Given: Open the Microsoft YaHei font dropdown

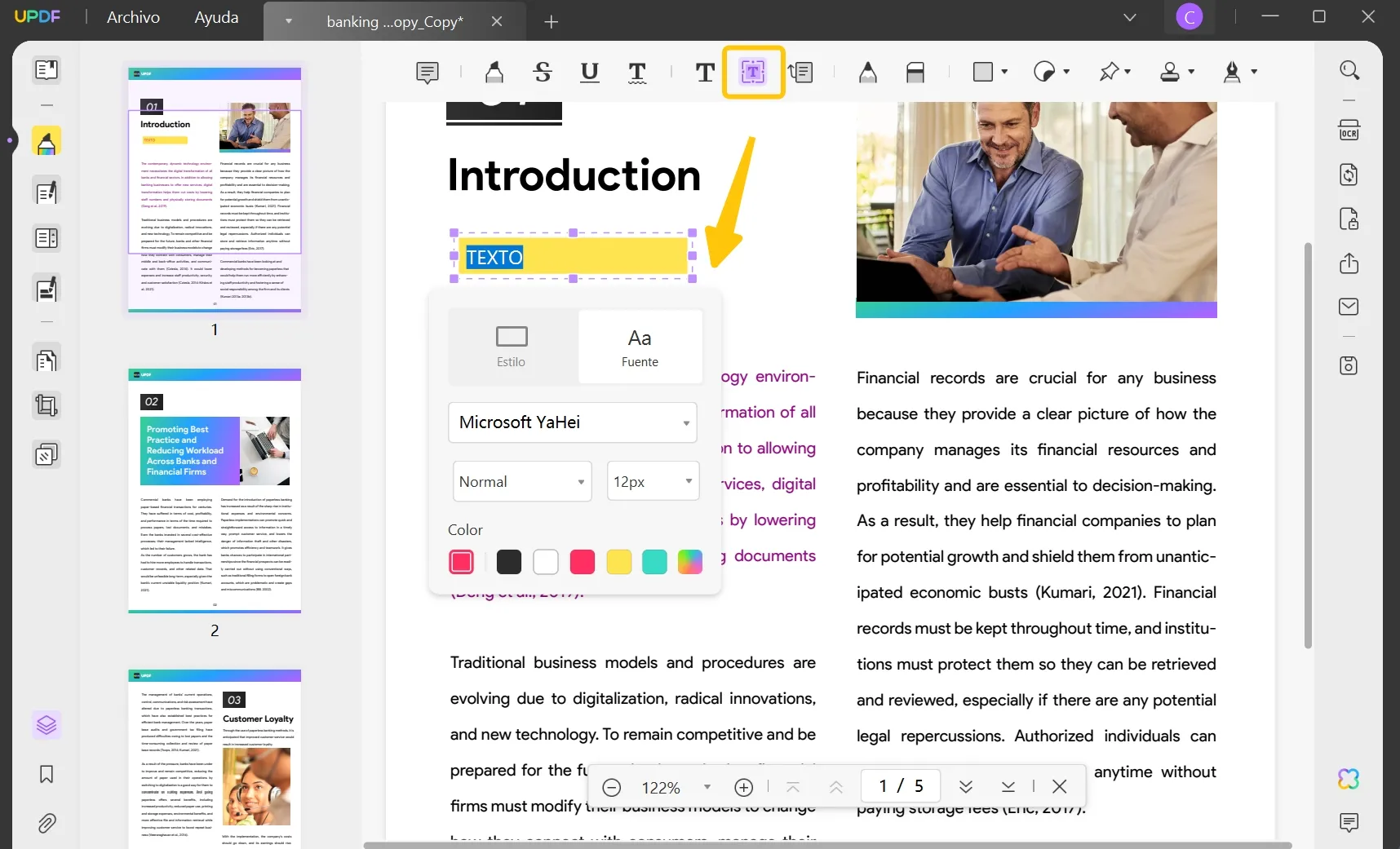Looking at the screenshot, I should 573,422.
